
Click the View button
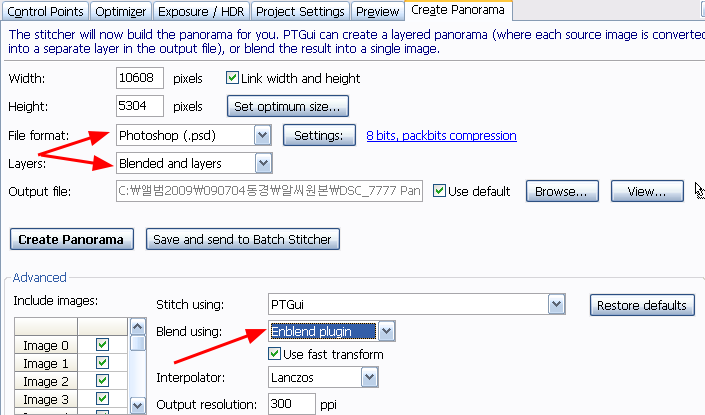tap(647, 191)
